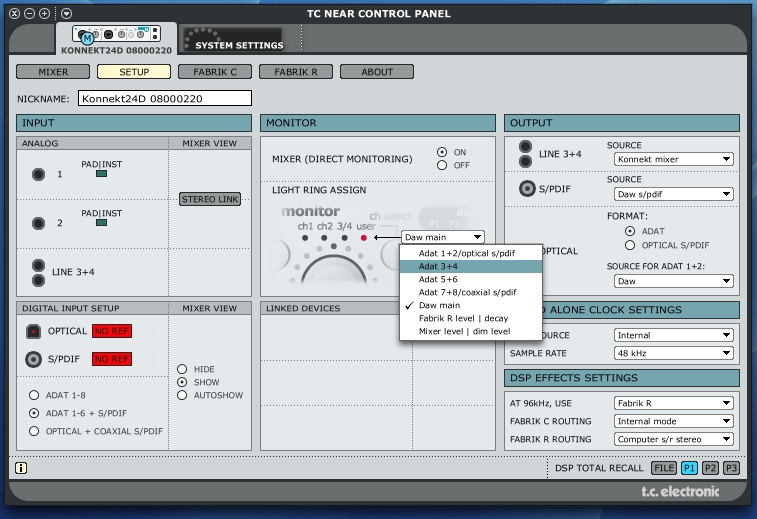This screenshot has height=519, width=757.
Task: Click the analog input 2 jack icon
Action: tap(39, 223)
